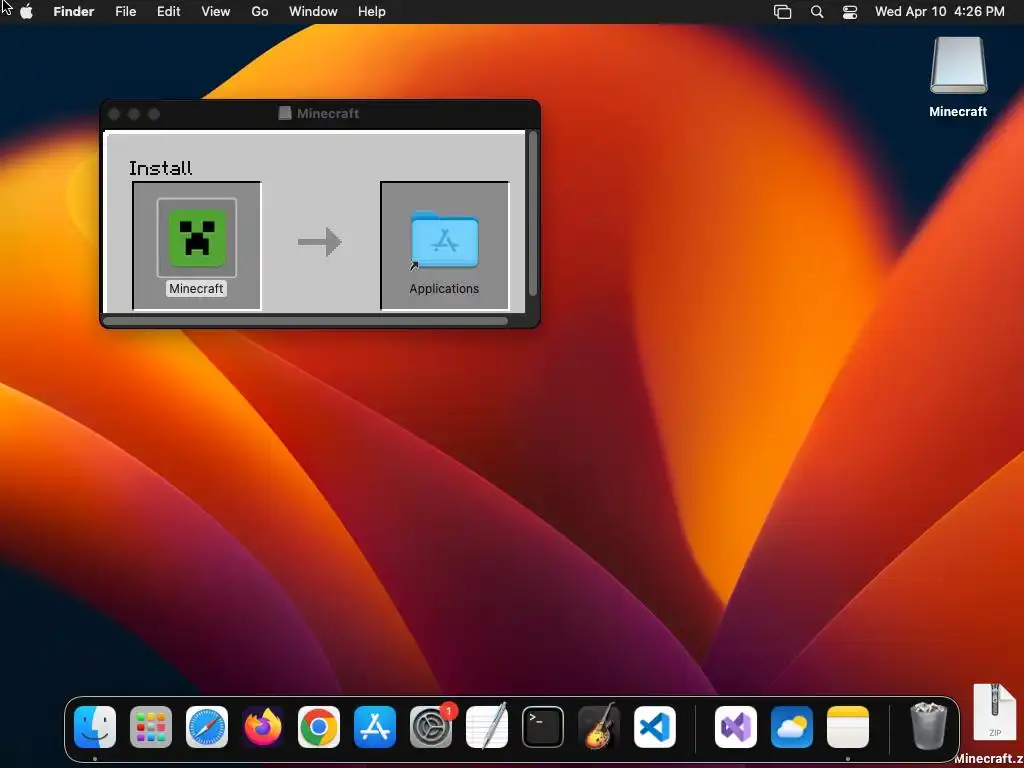Open Terminal from the Dock

[543, 727]
